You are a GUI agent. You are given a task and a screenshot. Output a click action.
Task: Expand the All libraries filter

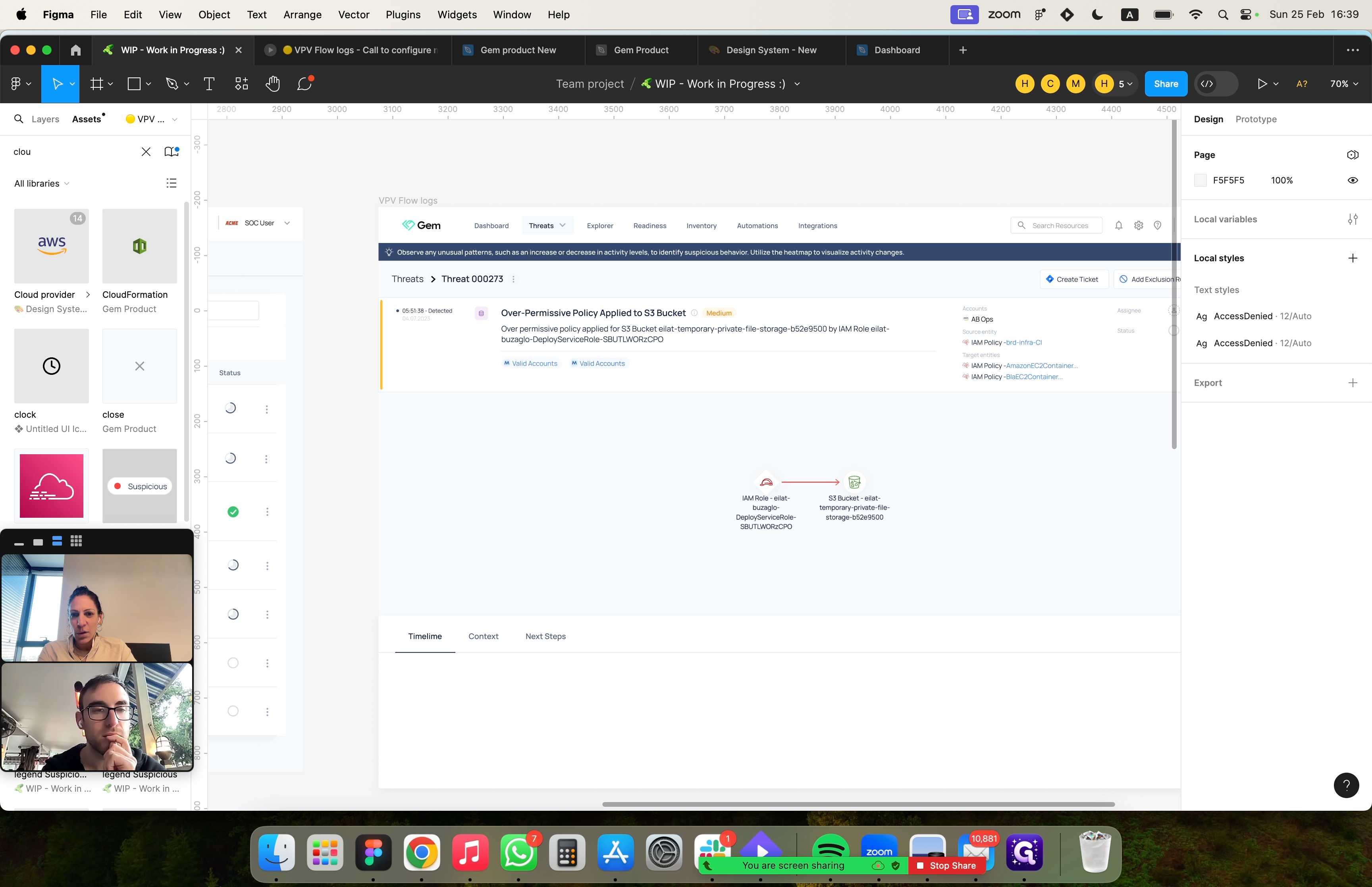click(x=41, y=183)
